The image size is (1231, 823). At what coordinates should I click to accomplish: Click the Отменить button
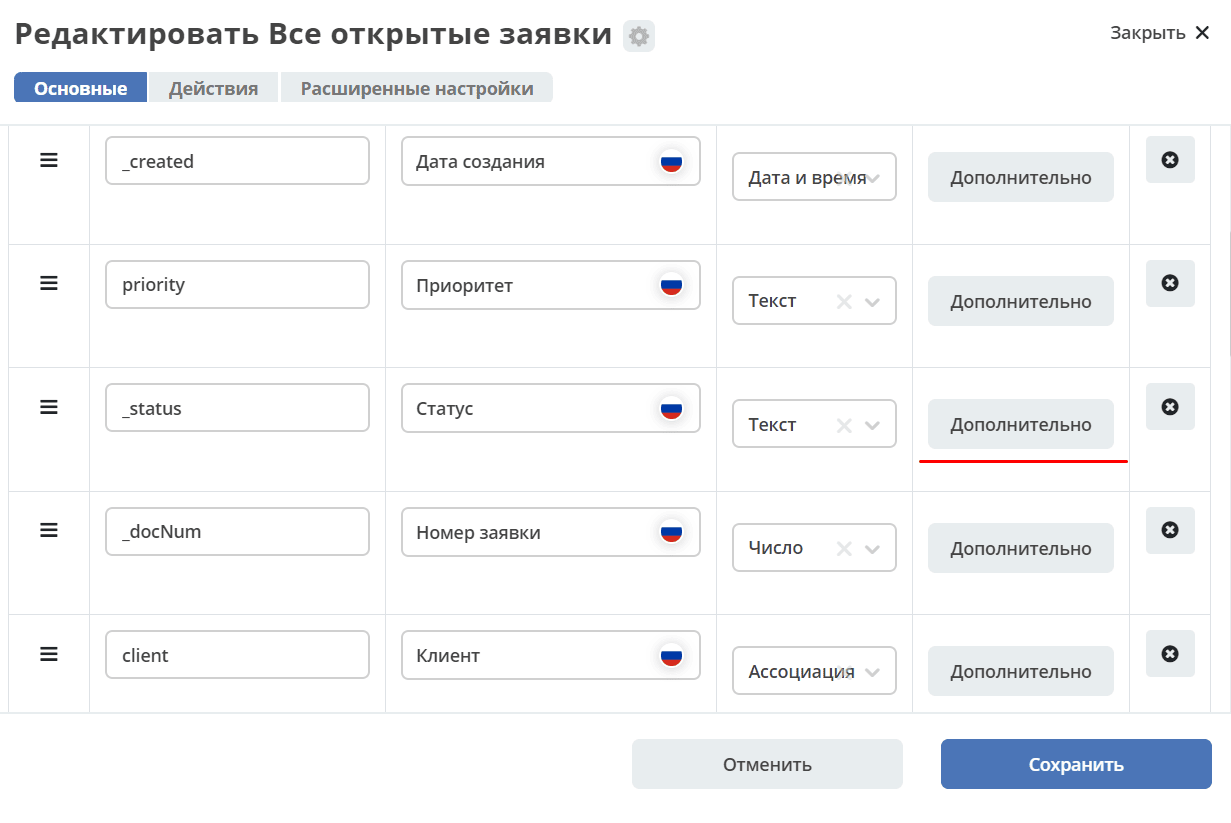tap(767, 764)
